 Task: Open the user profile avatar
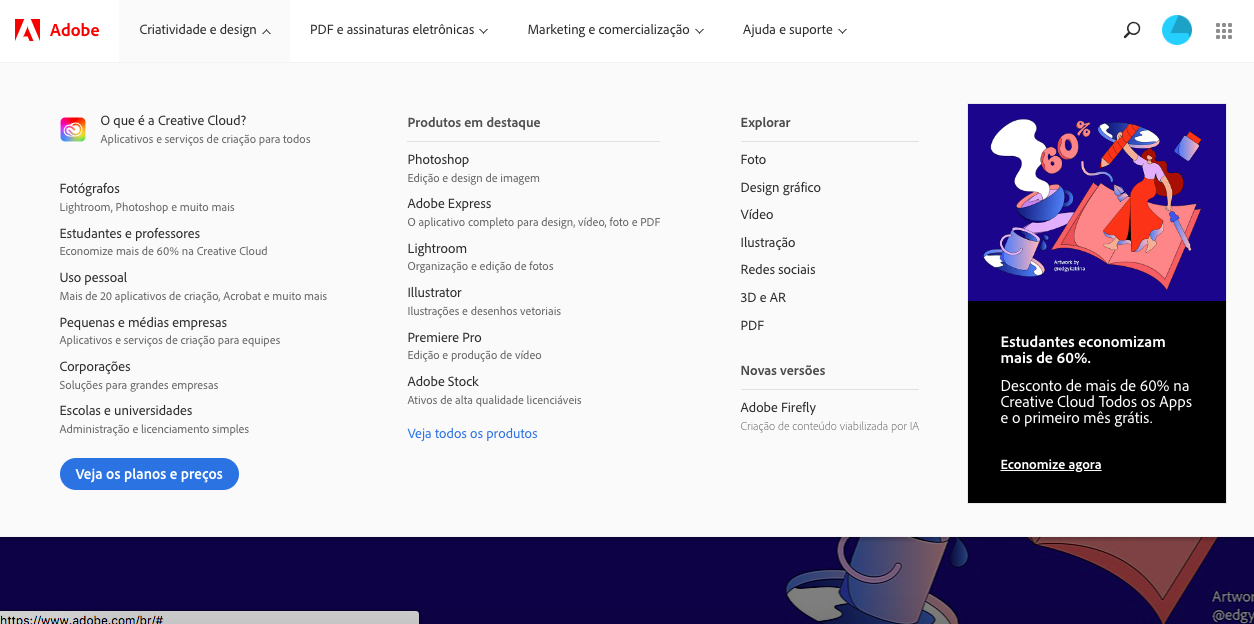(1177, 30)
